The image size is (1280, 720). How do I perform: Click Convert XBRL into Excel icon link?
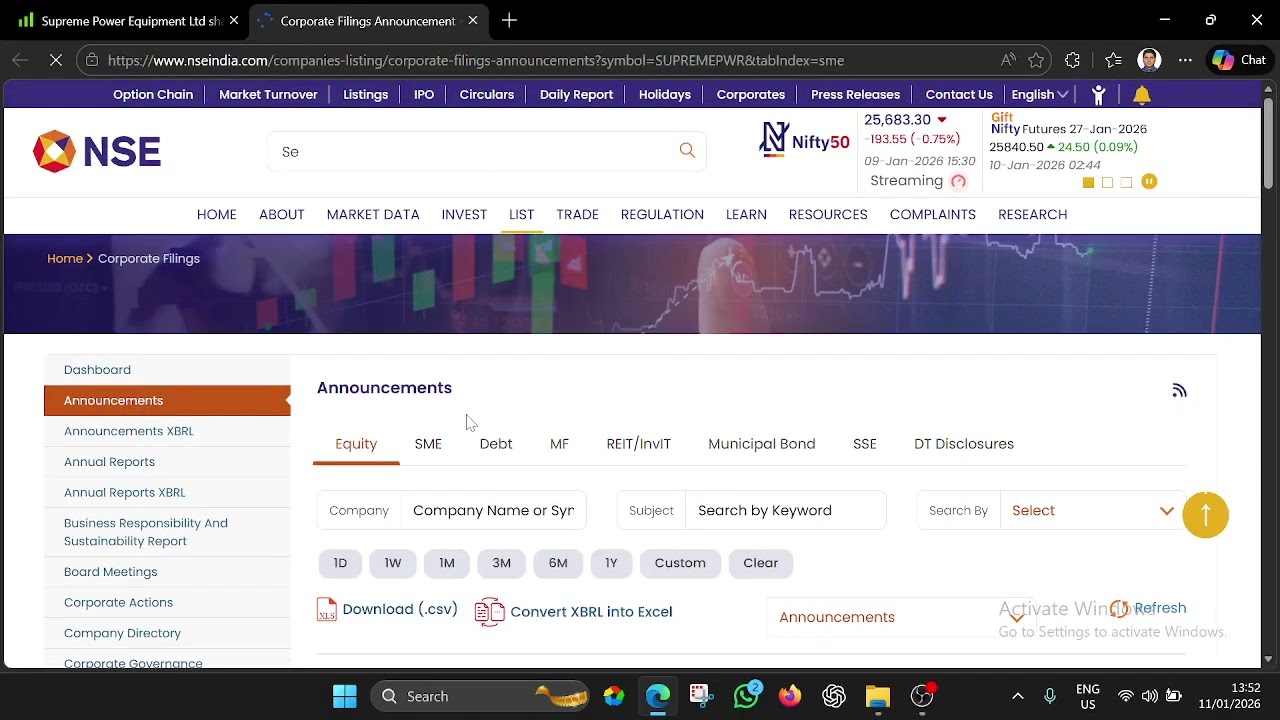[574, 612]
